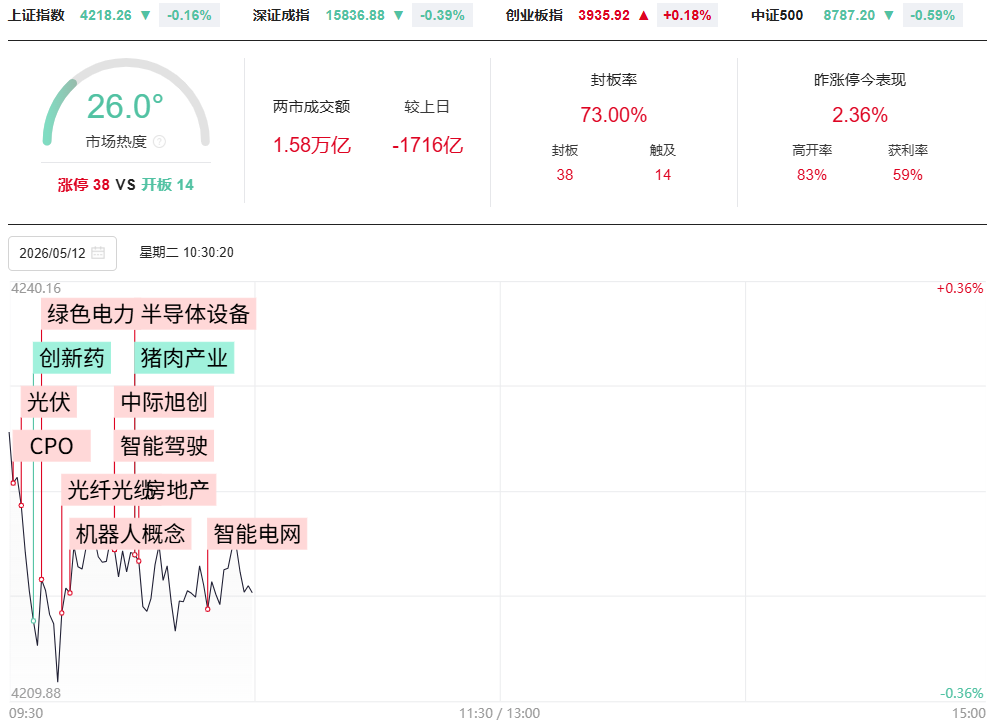
Task: Click the down arrow beside 中证500 8787.20
Action: coord(889,15)
